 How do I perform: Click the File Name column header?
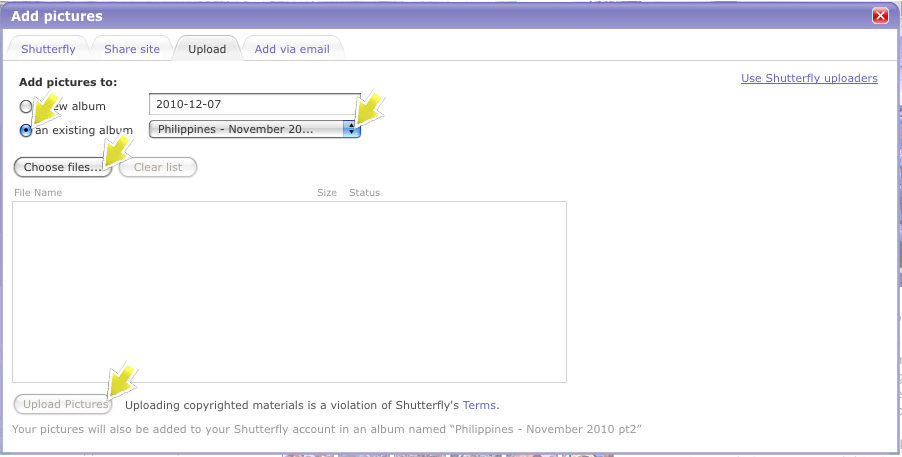(38, 193)
